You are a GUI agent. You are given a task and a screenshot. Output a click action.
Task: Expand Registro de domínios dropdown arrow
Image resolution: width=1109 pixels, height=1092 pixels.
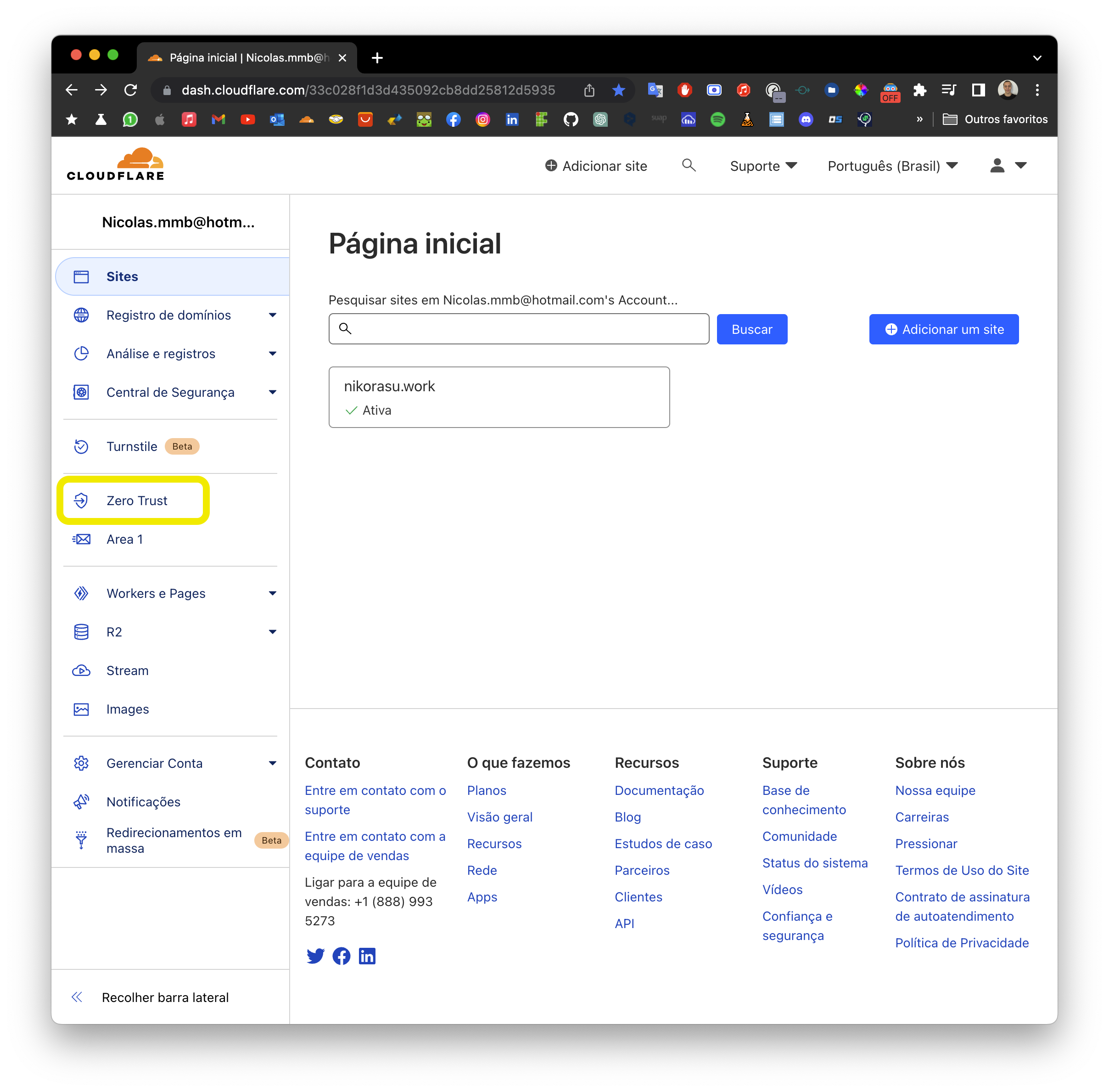(x=272, y=315)
